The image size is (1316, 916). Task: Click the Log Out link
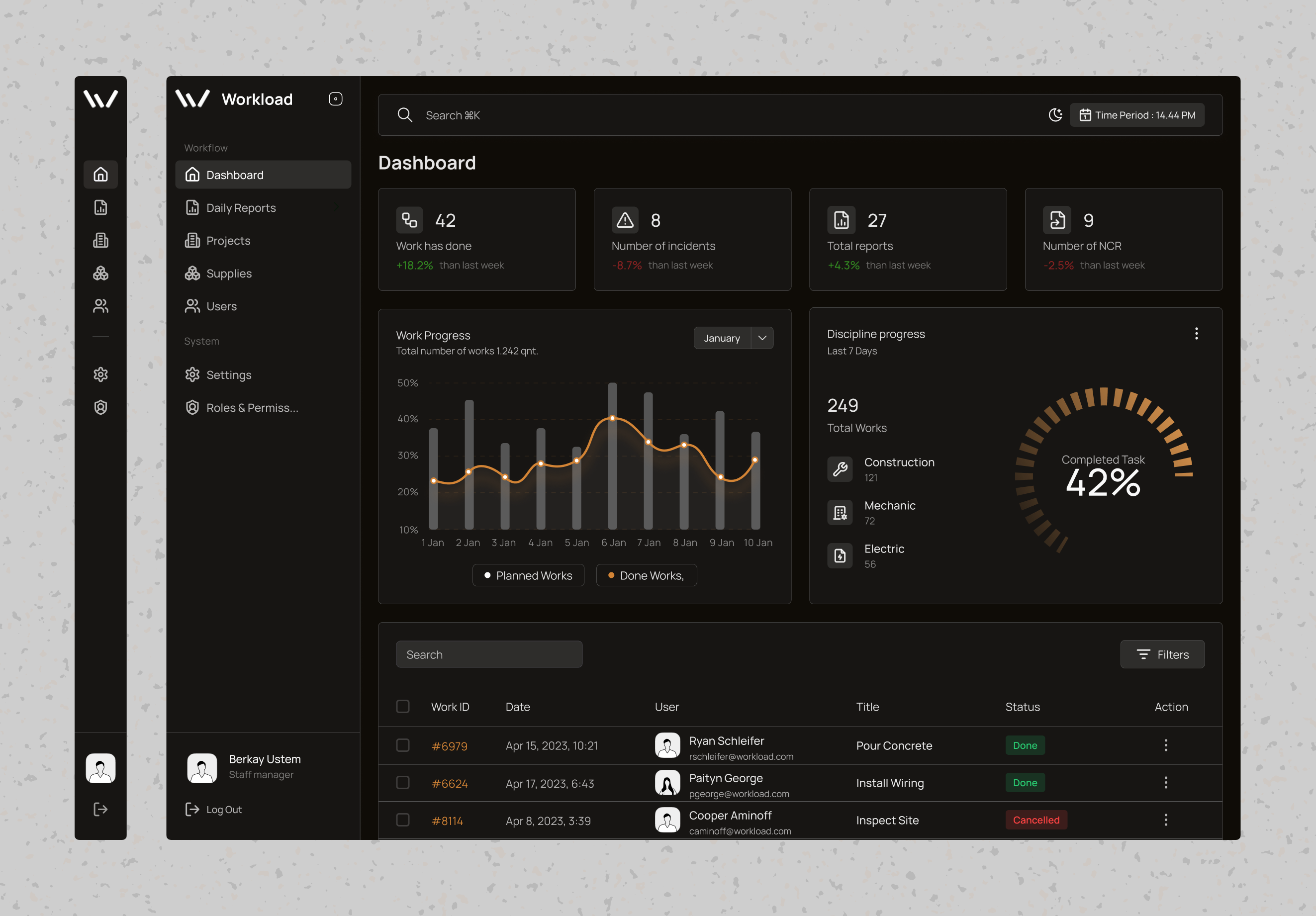pos(213,810)
